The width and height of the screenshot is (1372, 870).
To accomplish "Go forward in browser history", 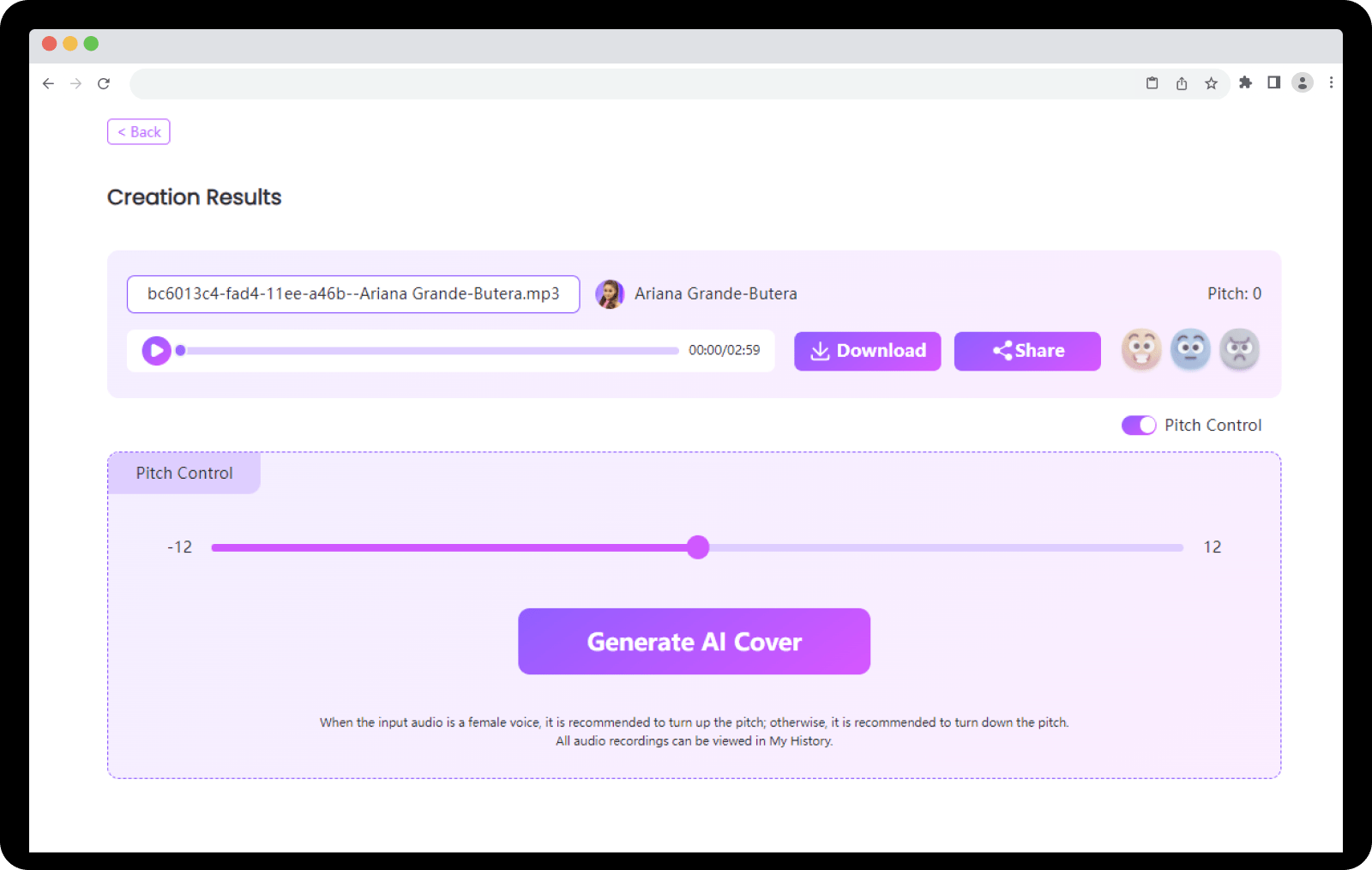I will click(76, 83).
